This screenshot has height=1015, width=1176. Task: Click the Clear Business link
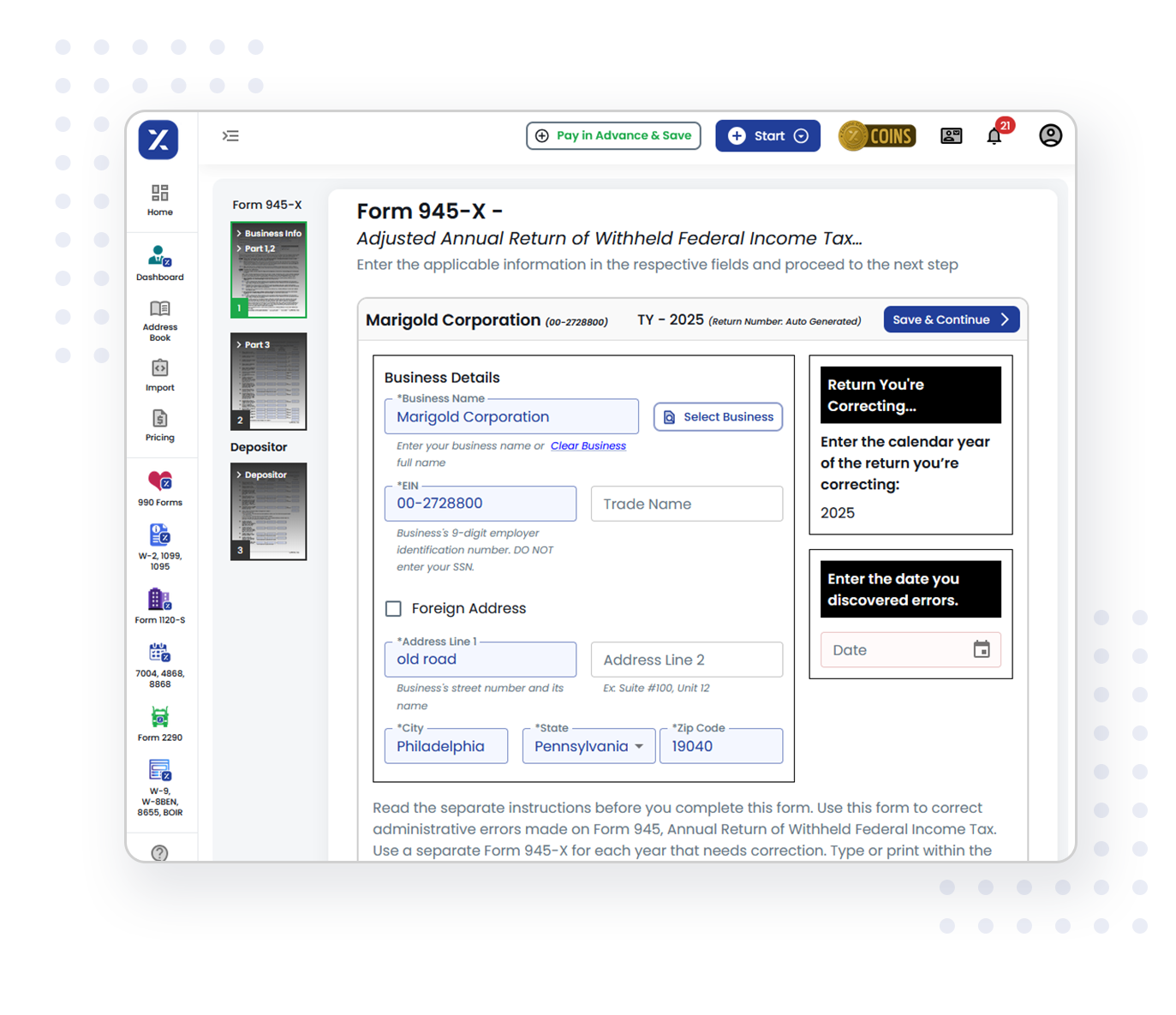pos(588,445)
